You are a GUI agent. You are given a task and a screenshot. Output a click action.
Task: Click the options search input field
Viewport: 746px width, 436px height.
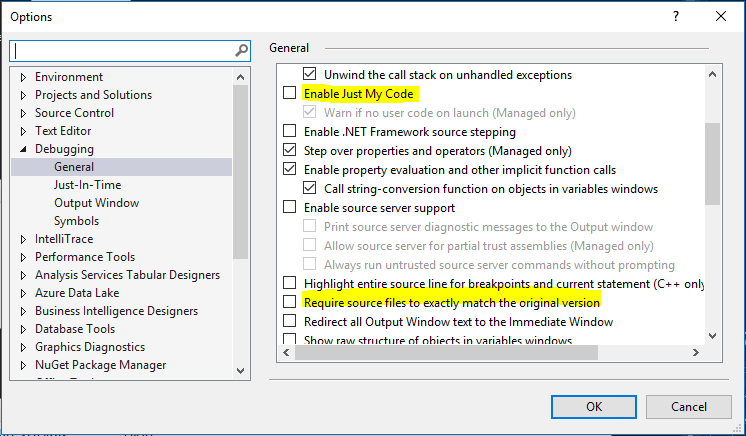pos(120,50)
